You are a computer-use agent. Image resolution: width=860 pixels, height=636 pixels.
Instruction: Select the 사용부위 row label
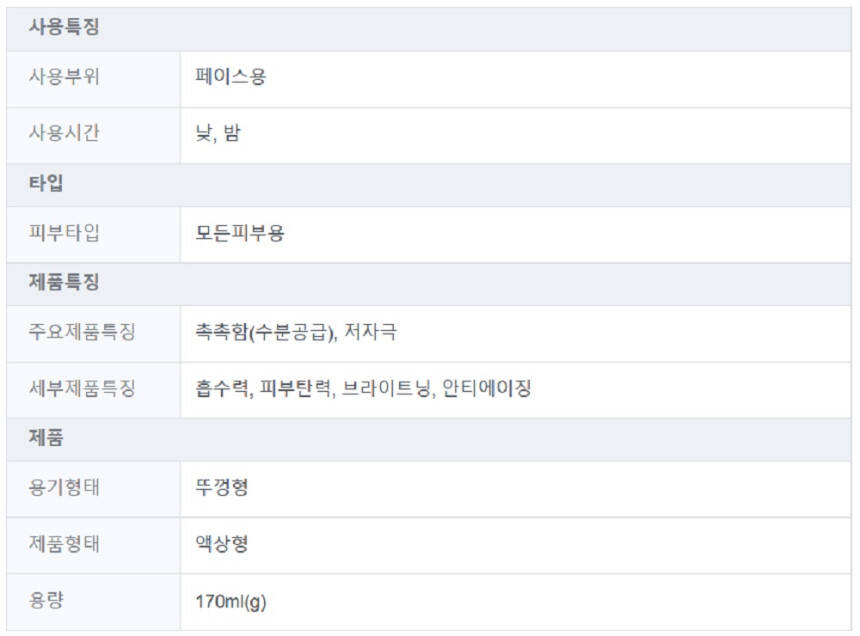(64, 76)
